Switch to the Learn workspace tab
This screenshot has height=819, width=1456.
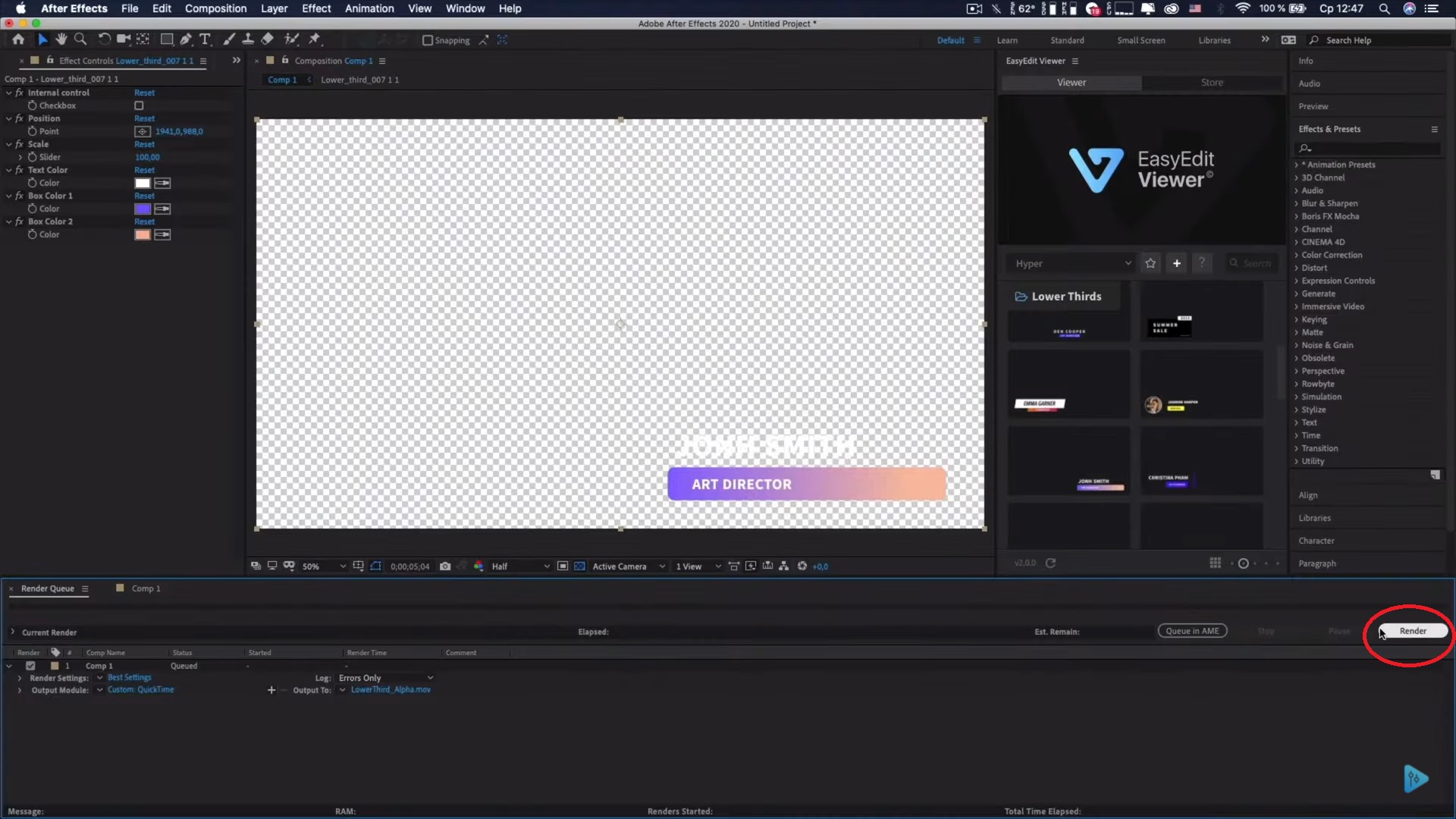tap(1007, 40)
